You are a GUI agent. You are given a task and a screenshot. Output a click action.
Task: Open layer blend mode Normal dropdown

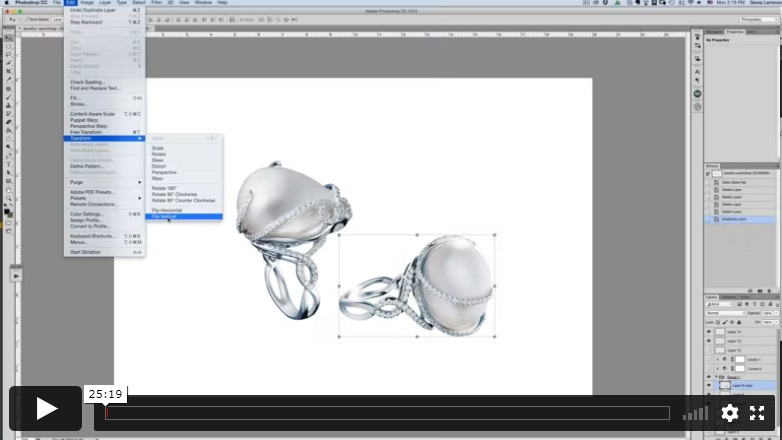click(726, 313)
